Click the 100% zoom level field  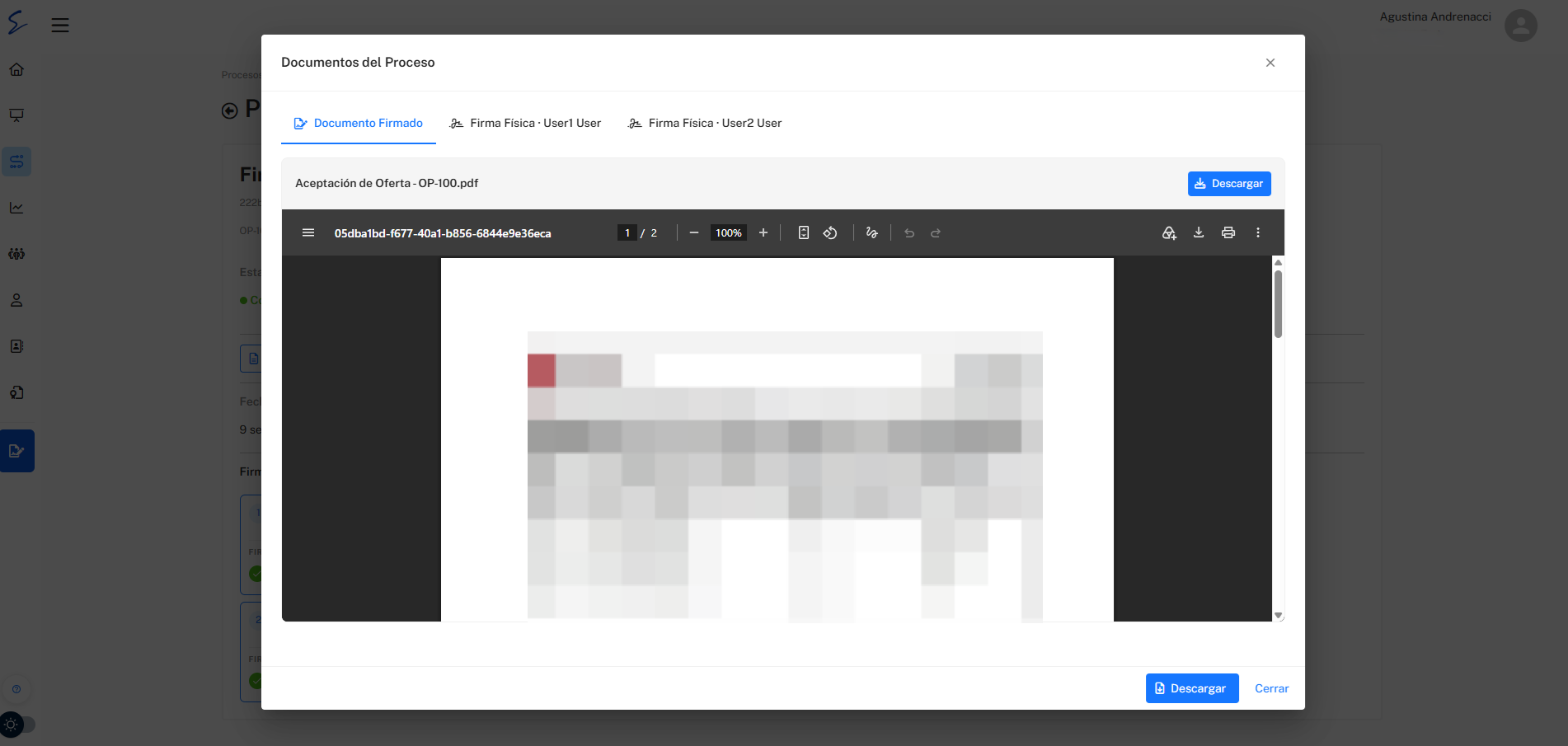[x=729, y=233]
